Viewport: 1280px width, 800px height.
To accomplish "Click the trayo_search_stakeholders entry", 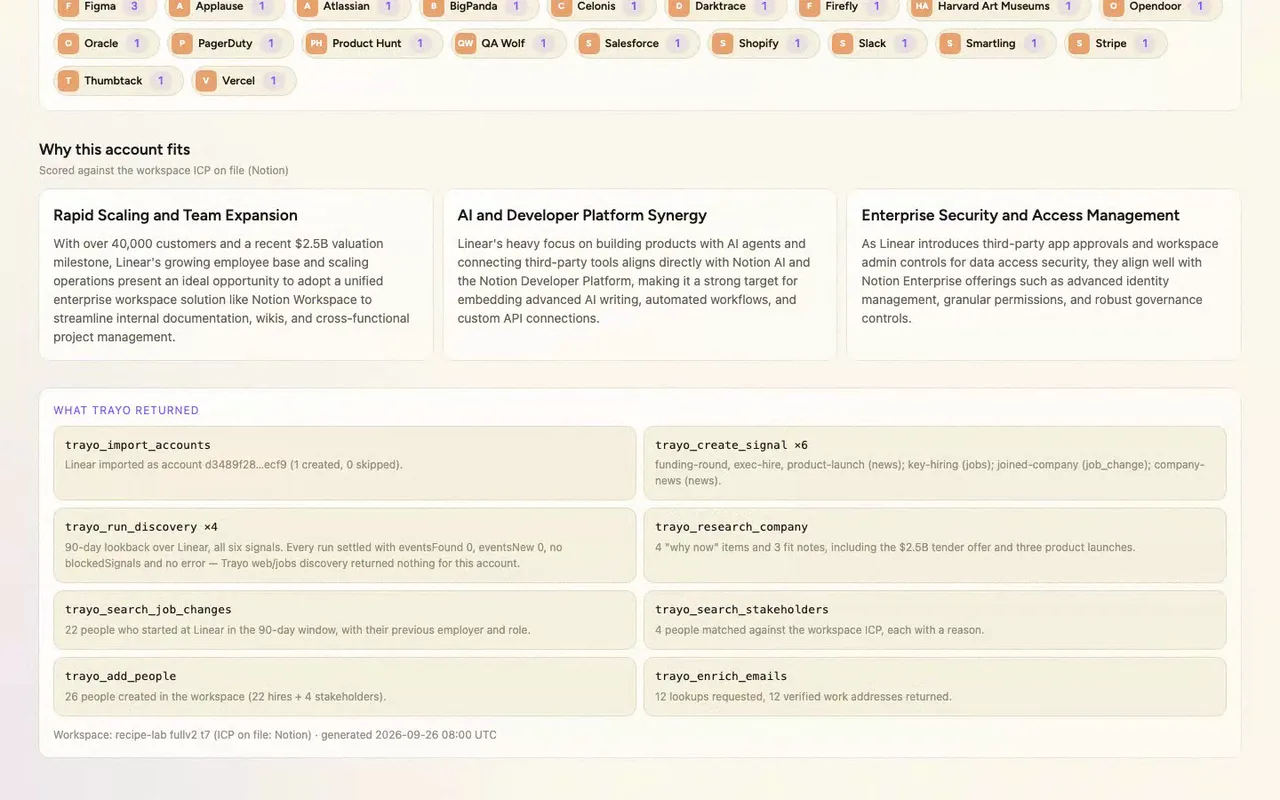I will pyautogui.click(x=934, y=620).
